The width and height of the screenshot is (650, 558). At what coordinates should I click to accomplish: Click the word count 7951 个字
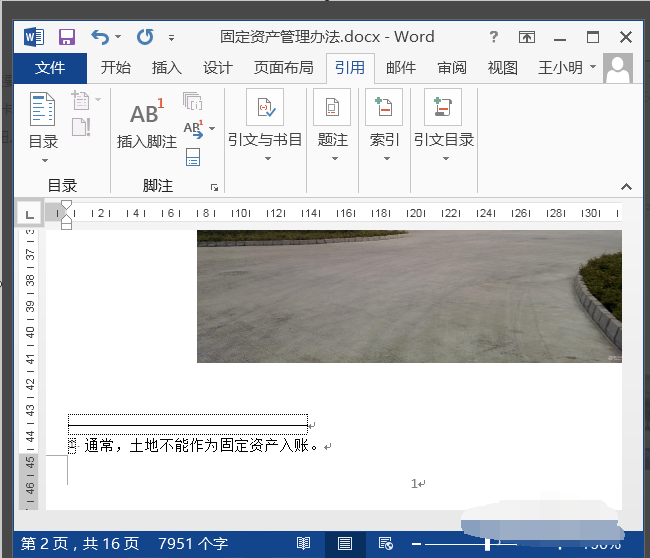(193, 544)
